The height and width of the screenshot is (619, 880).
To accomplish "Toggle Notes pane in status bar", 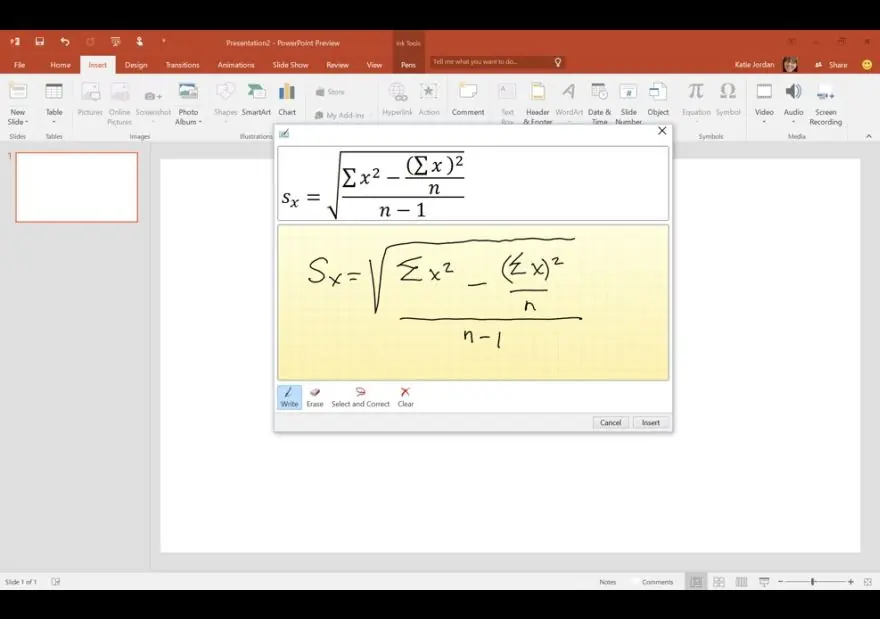I will 607,582.
